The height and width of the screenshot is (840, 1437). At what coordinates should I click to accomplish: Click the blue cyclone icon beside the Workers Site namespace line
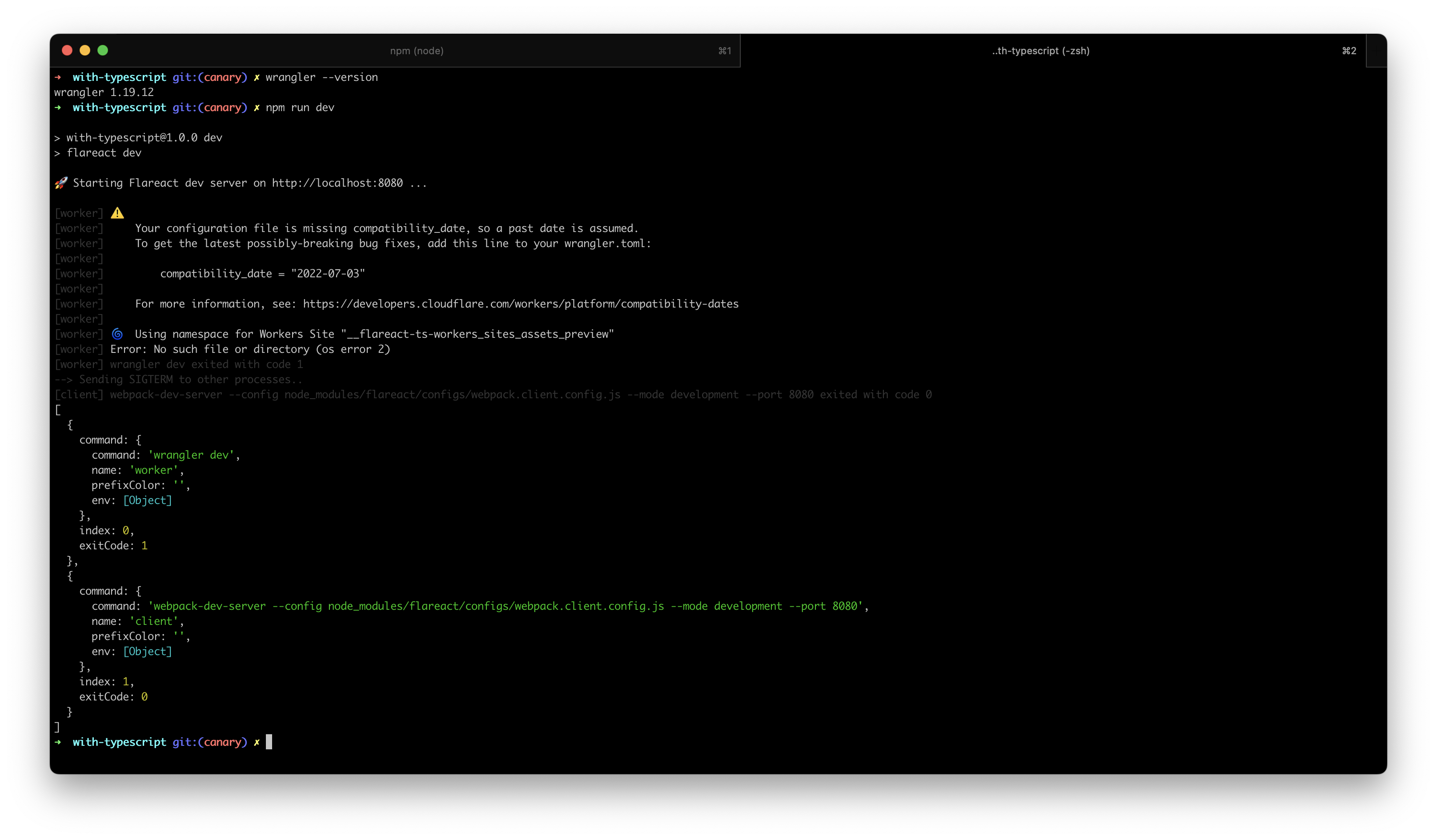118,334
